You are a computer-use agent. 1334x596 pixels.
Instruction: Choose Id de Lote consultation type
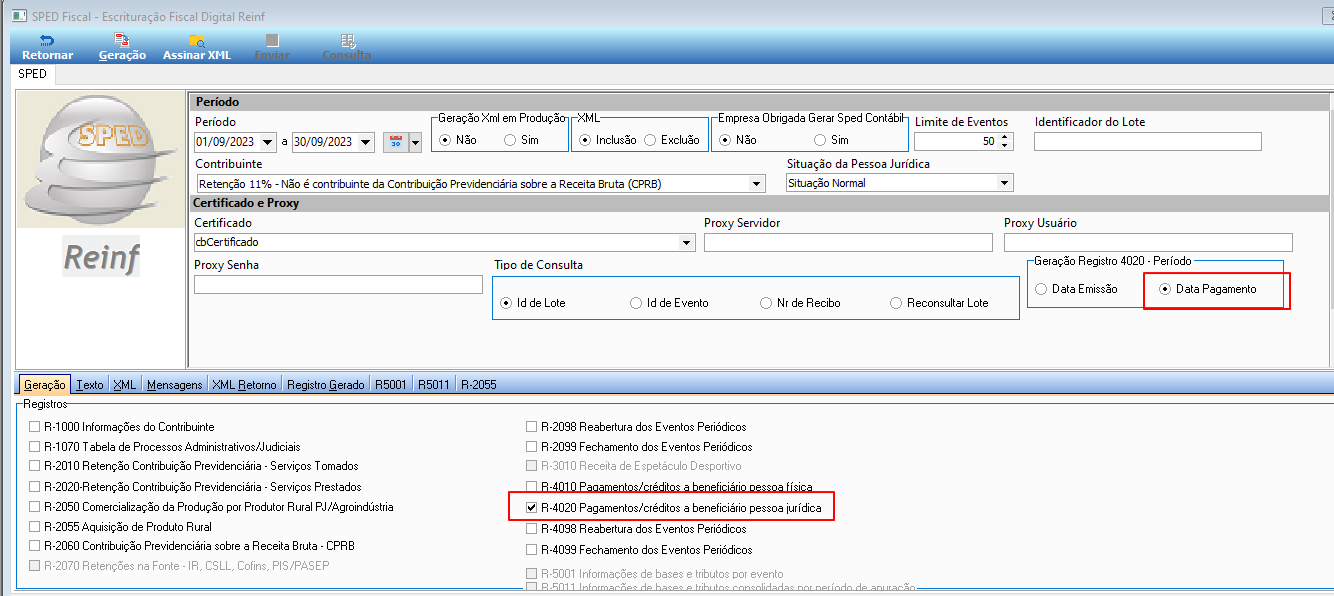click(533, 303)
